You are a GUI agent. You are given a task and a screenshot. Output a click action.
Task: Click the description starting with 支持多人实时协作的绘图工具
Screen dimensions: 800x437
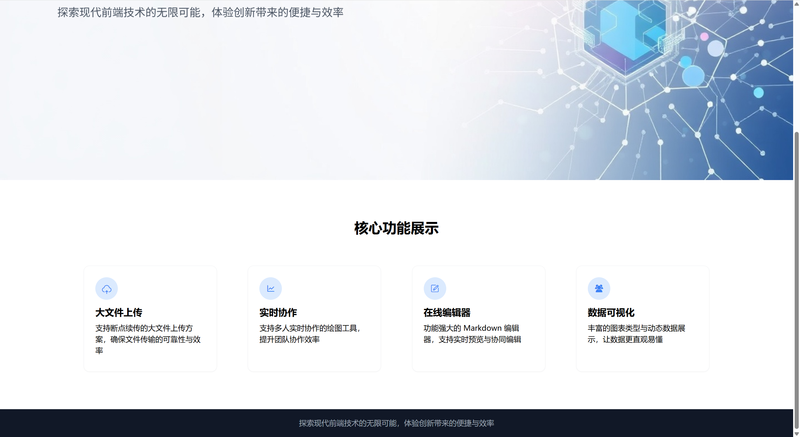[x=310, y=333]
